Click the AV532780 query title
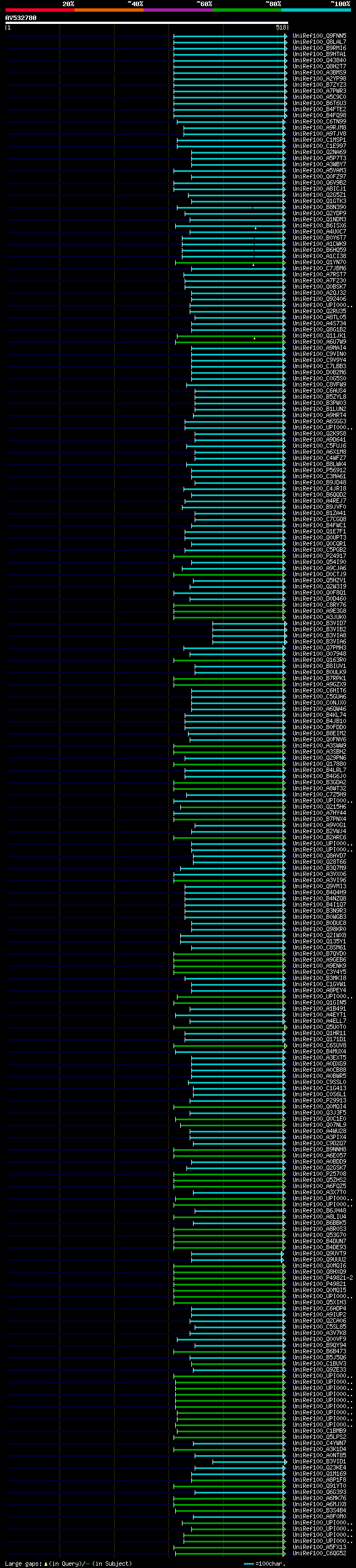 (21, 18)
